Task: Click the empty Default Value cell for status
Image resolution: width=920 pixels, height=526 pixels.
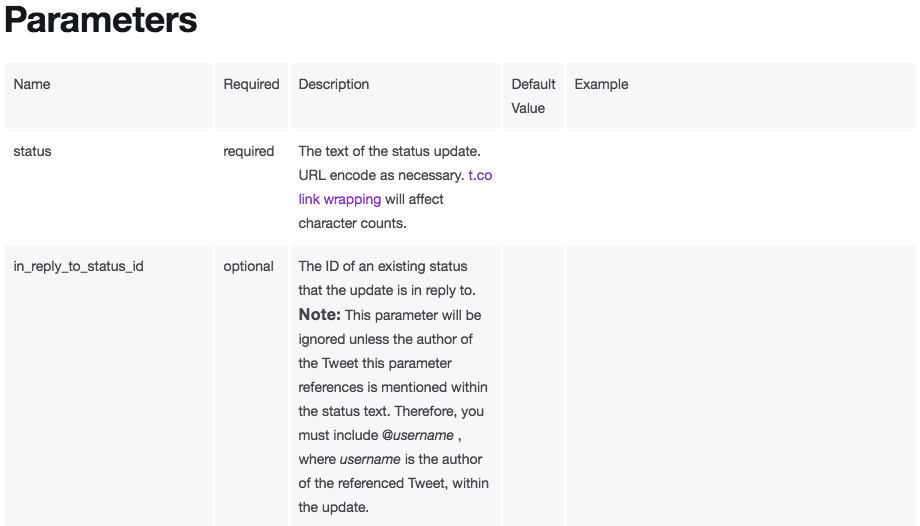Action: click(533, 187)
